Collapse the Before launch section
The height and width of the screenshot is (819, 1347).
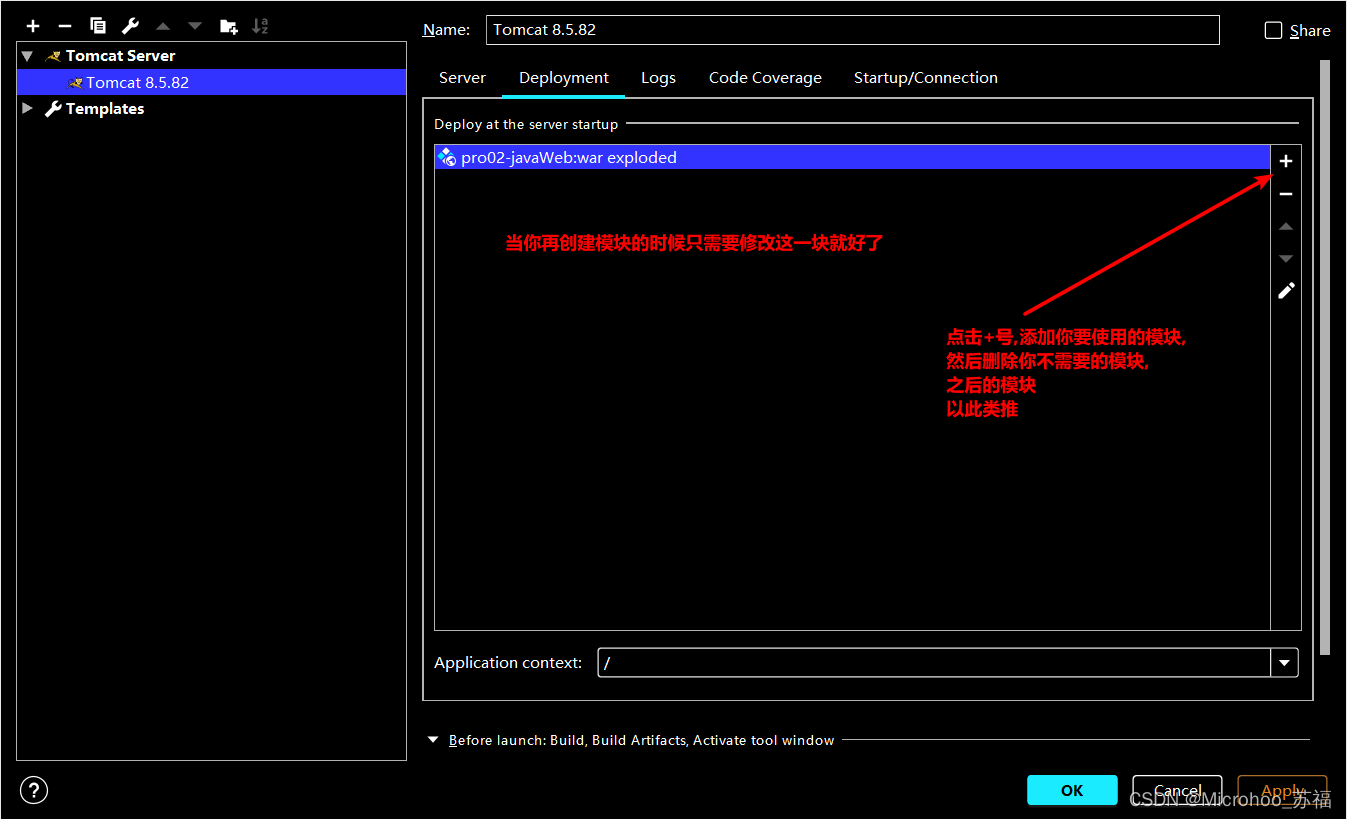point(433,740)
